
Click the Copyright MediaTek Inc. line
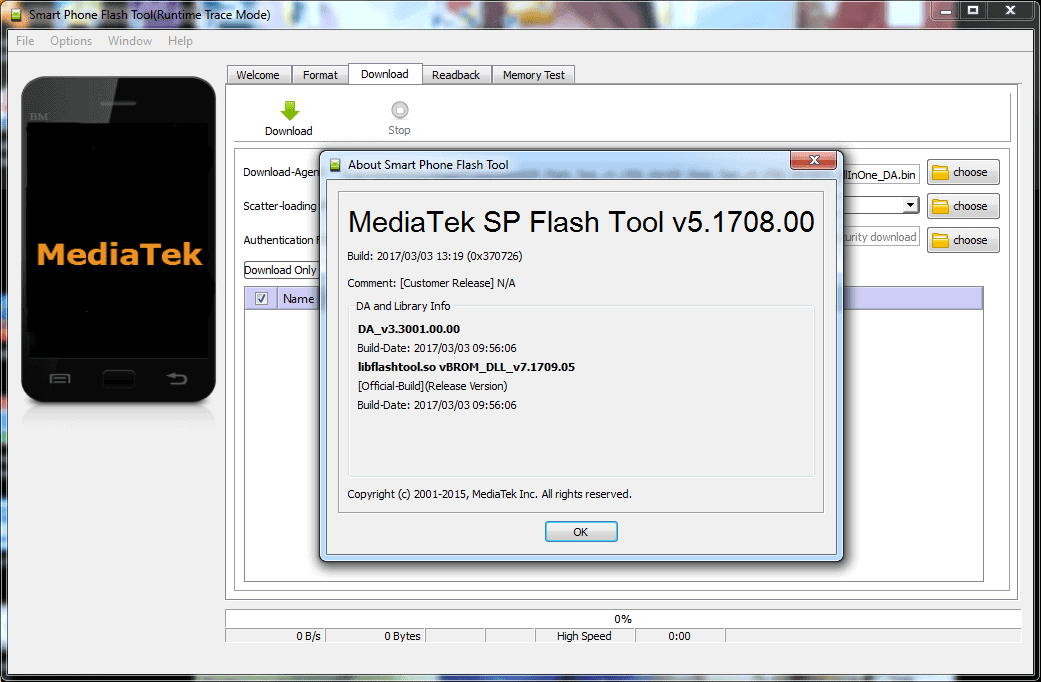[489, 494]
